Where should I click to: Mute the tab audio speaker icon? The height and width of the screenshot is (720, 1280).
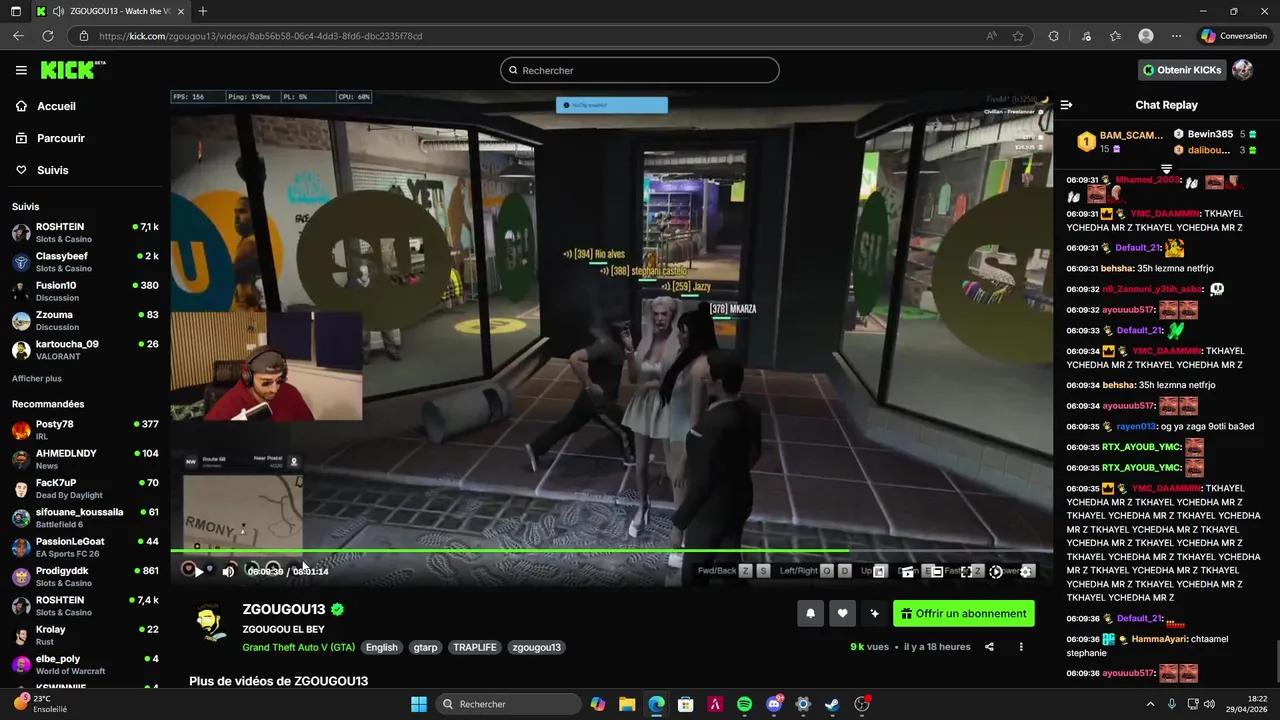point(59,11)
